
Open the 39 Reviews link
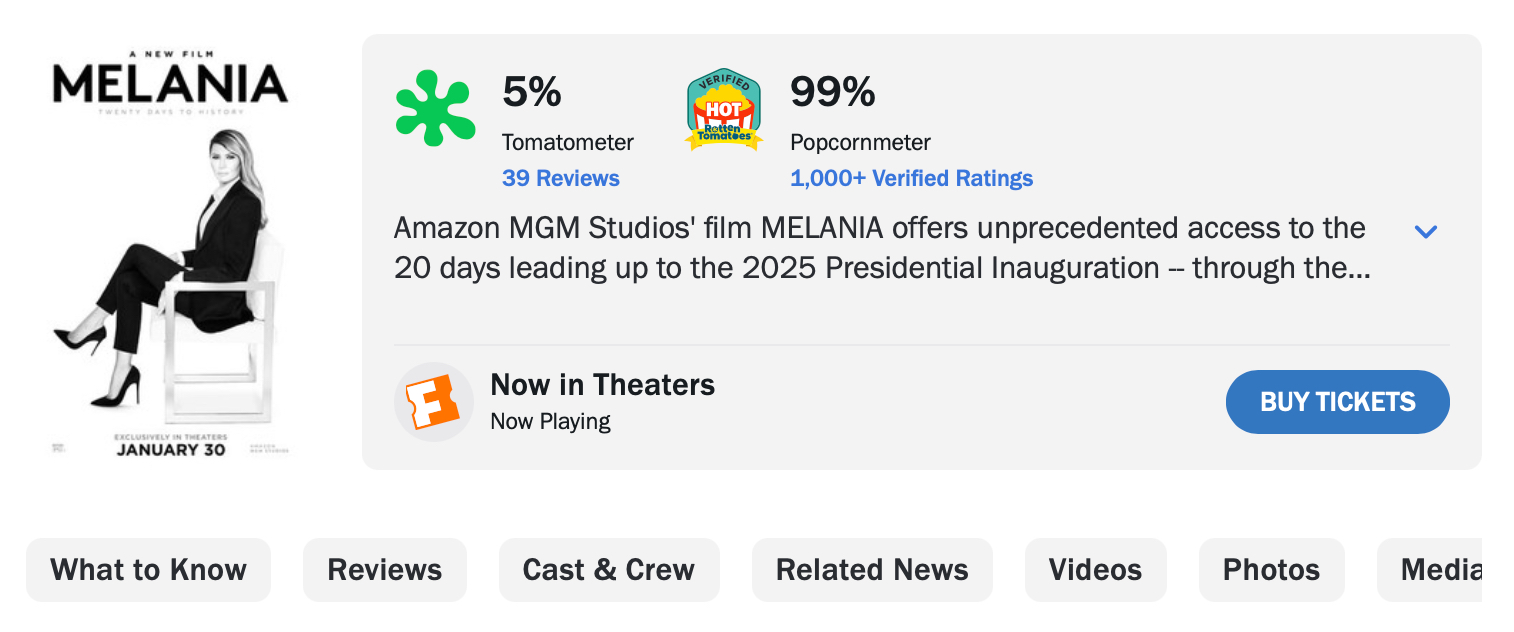click(x=560, y=179)
